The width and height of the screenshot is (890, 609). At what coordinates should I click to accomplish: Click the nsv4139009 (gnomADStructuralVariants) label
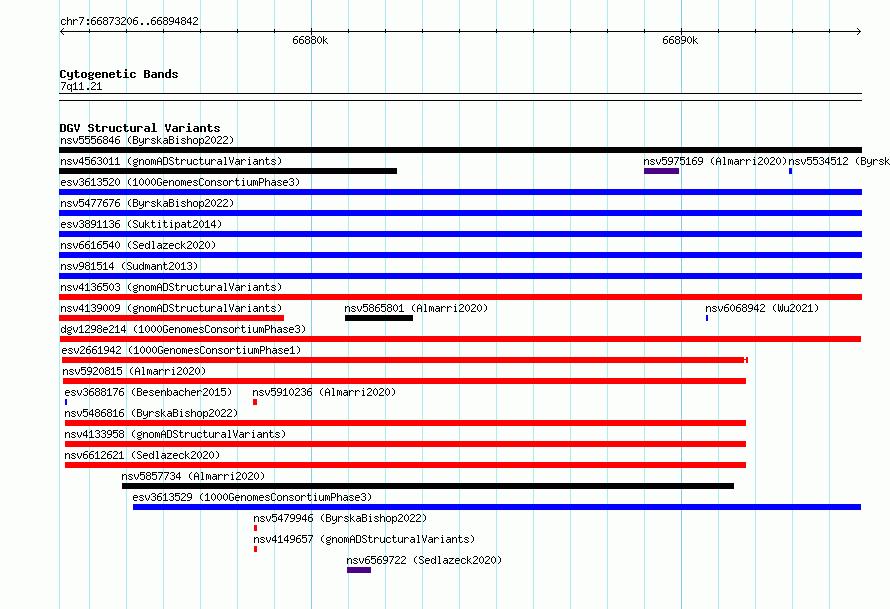(171, 308)
